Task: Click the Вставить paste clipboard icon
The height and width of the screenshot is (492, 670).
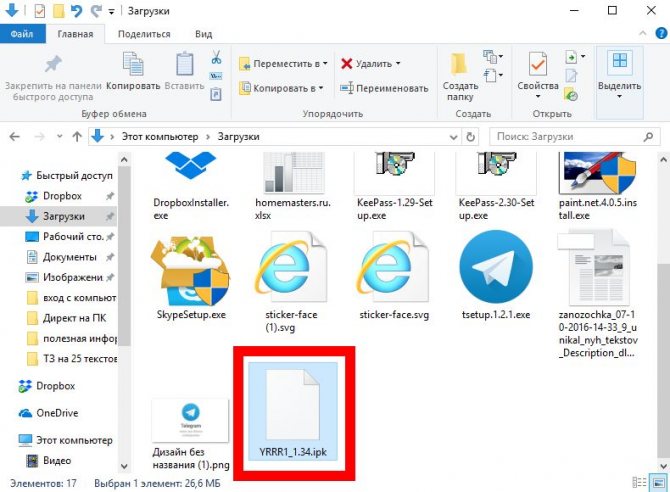Action: (185, 64)
